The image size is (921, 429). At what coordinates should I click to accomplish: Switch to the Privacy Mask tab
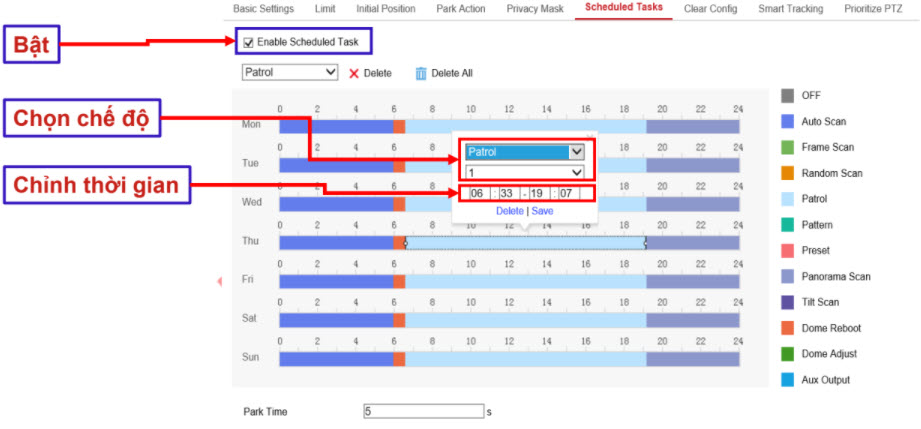click(x=534, y=9)
